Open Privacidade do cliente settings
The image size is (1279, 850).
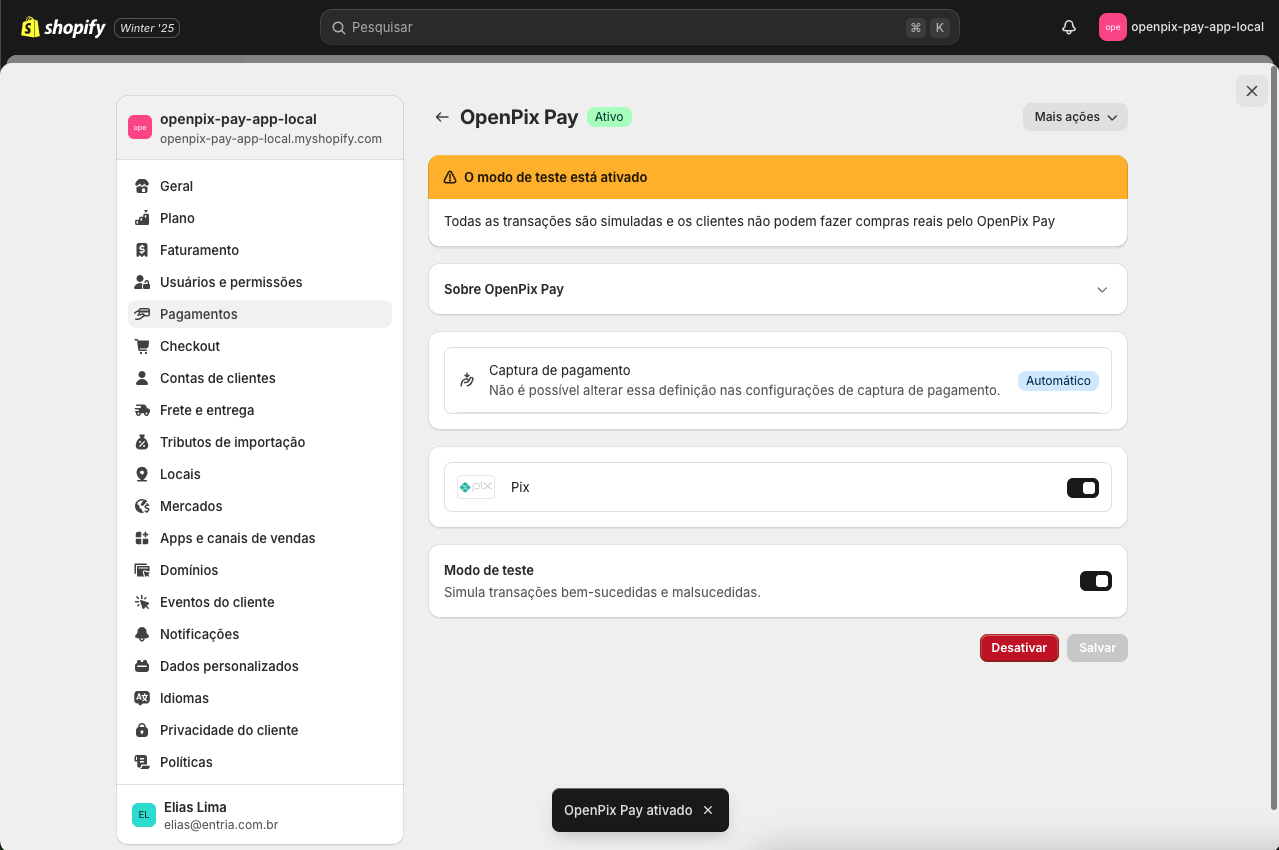pyautogui.click(x=229, y=730)
